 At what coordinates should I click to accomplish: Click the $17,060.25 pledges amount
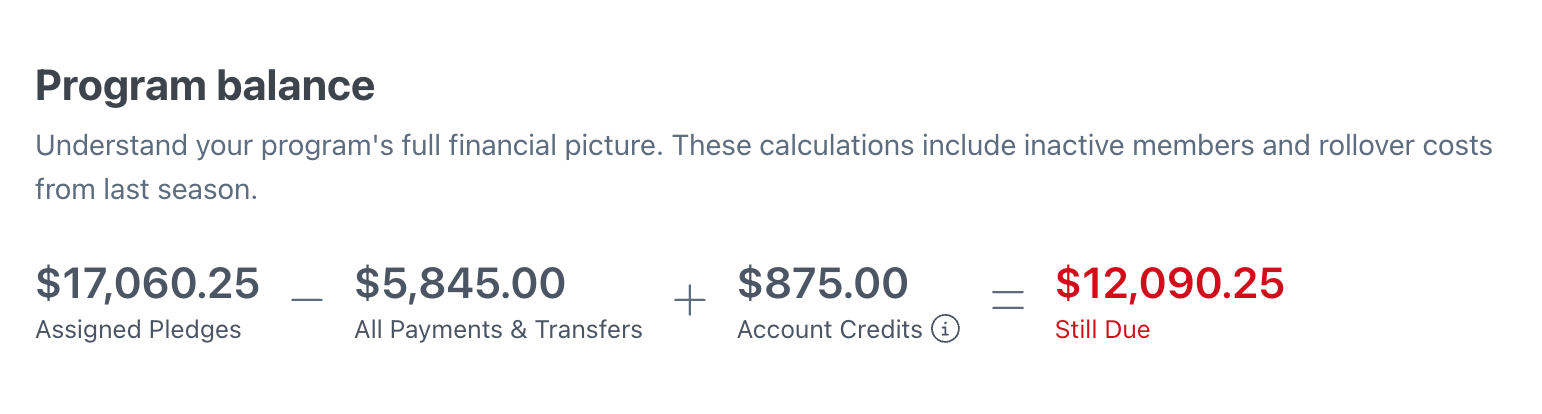(x=148, y=283)
